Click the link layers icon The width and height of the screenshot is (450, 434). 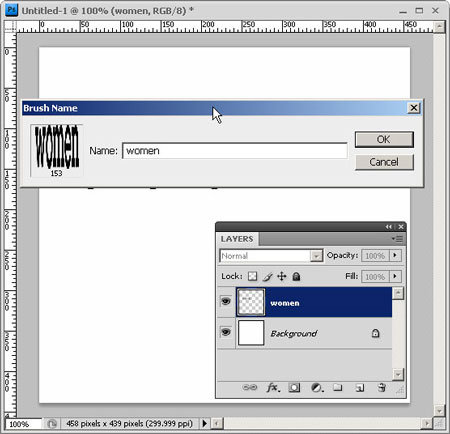pos(250,387)
